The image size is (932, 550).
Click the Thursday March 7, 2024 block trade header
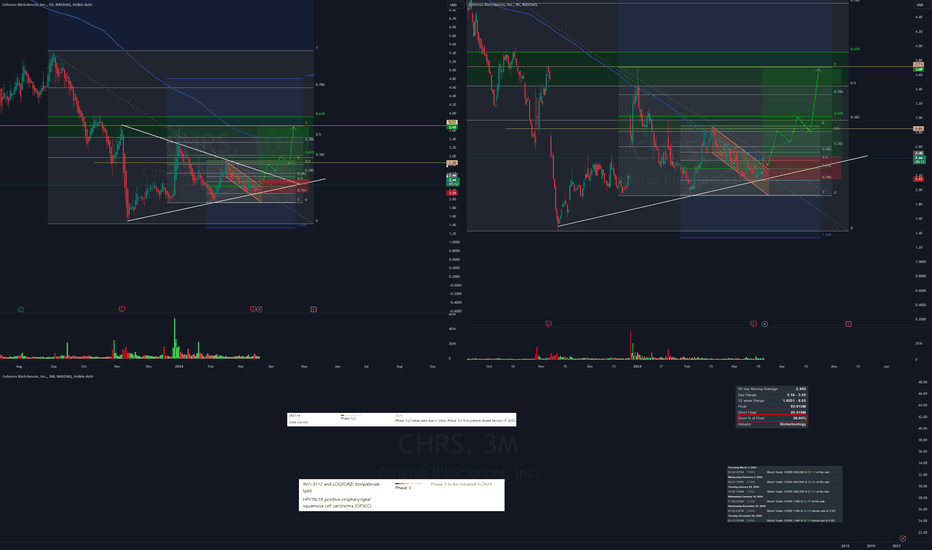pyautogui.click(x=742, y=467)
